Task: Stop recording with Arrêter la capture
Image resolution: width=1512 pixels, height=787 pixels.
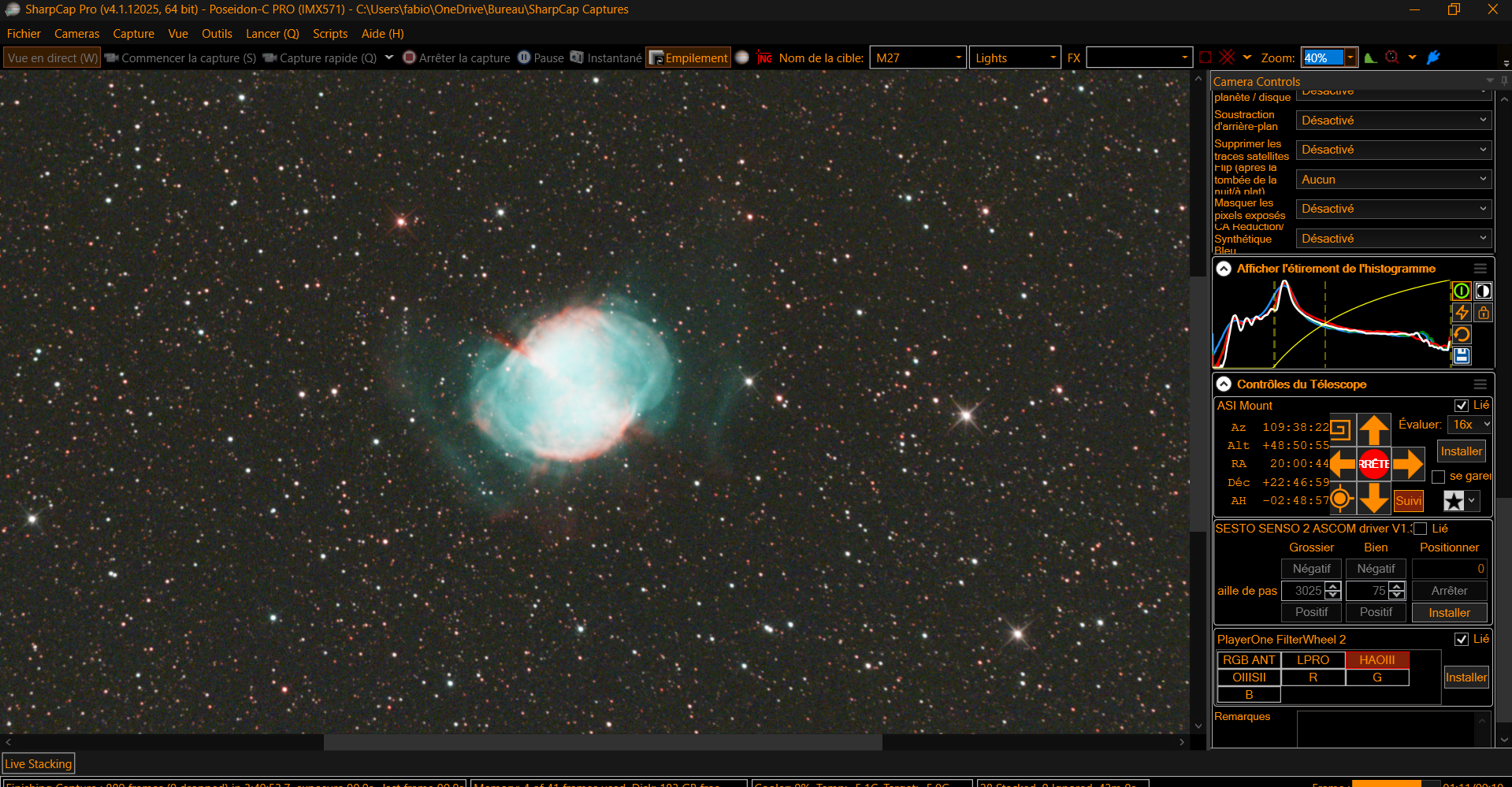Action: coord(456,58)
